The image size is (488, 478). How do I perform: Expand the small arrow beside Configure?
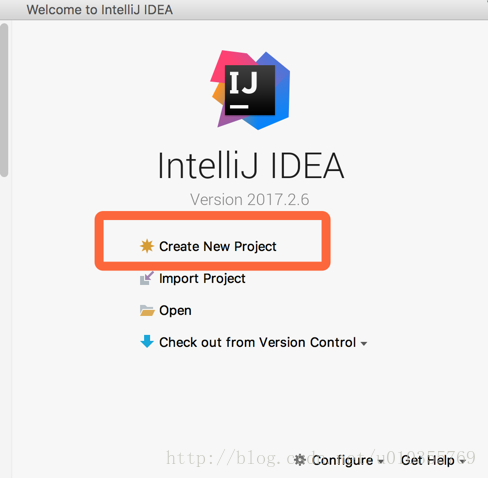pos(380,461)
